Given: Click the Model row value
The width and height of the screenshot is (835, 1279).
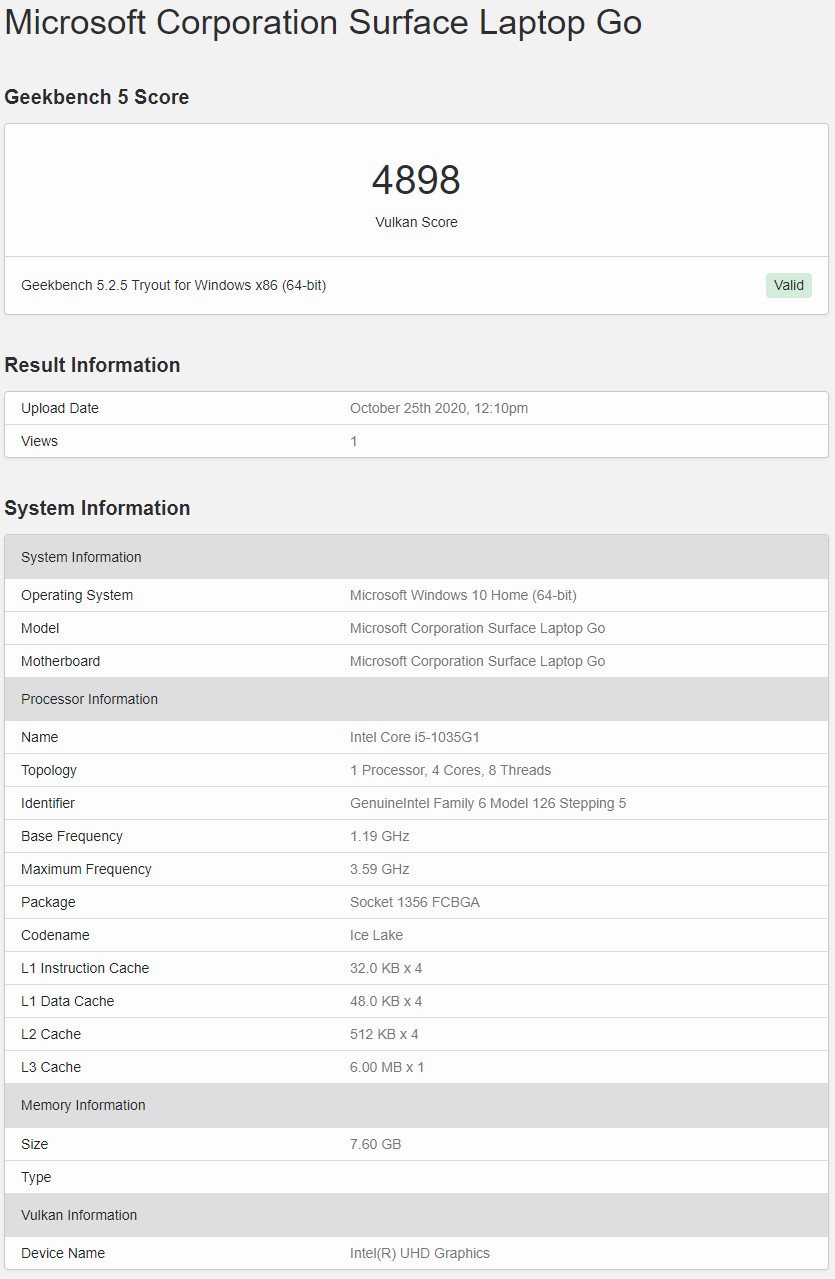Looking at the screenshot, I should [x=477, y=628].
